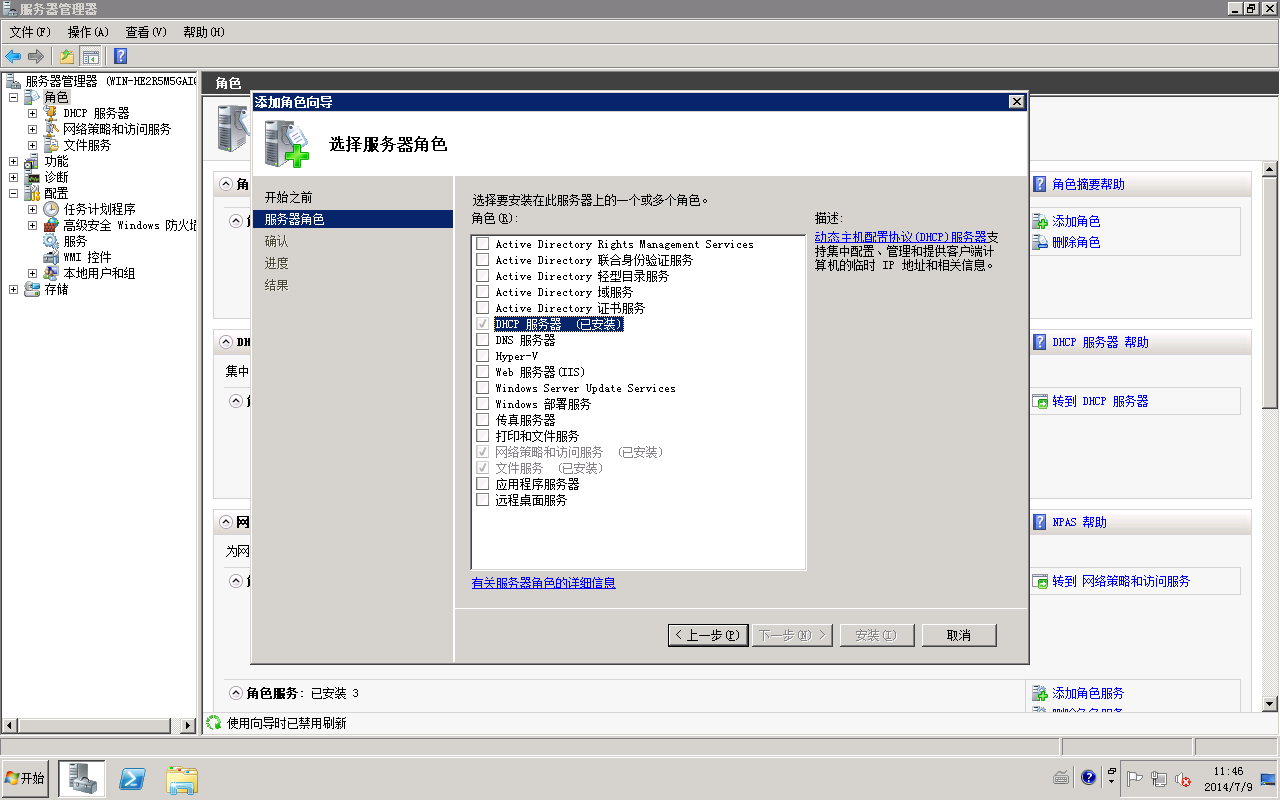Image resolution: width=1280 pixels, height=800 pixels.
Task: Check Active Directory 轻型目录服务 role
Action: click(x=483, y=276)
